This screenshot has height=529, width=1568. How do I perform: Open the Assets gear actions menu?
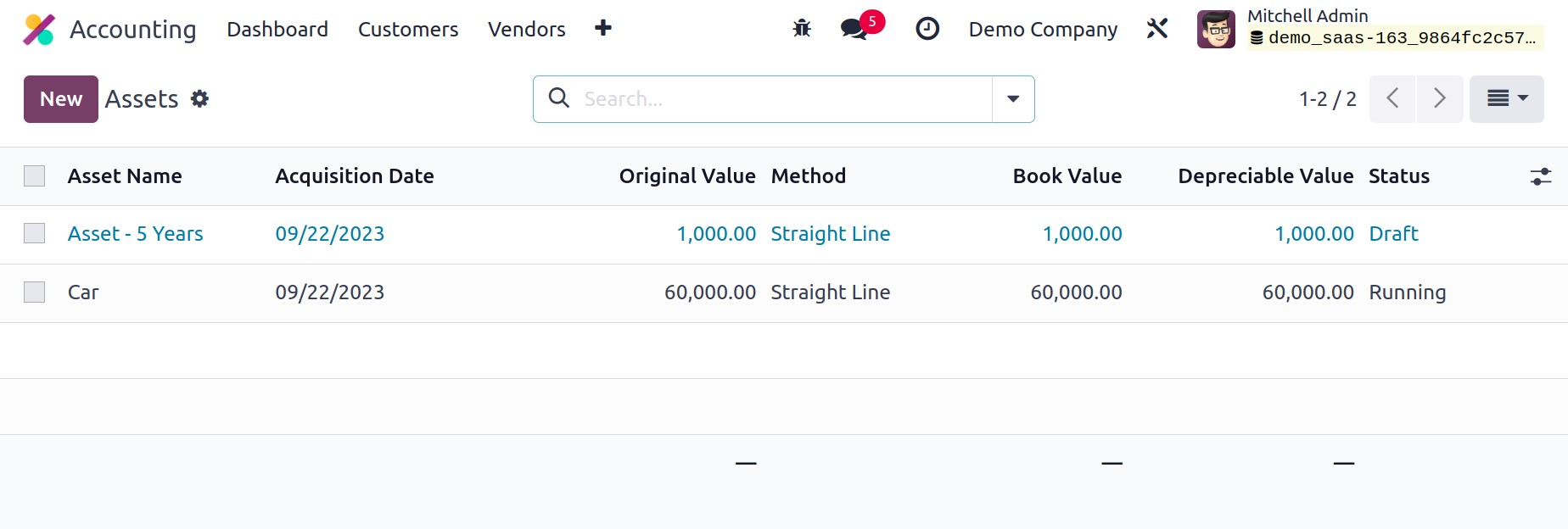(199, 99)
